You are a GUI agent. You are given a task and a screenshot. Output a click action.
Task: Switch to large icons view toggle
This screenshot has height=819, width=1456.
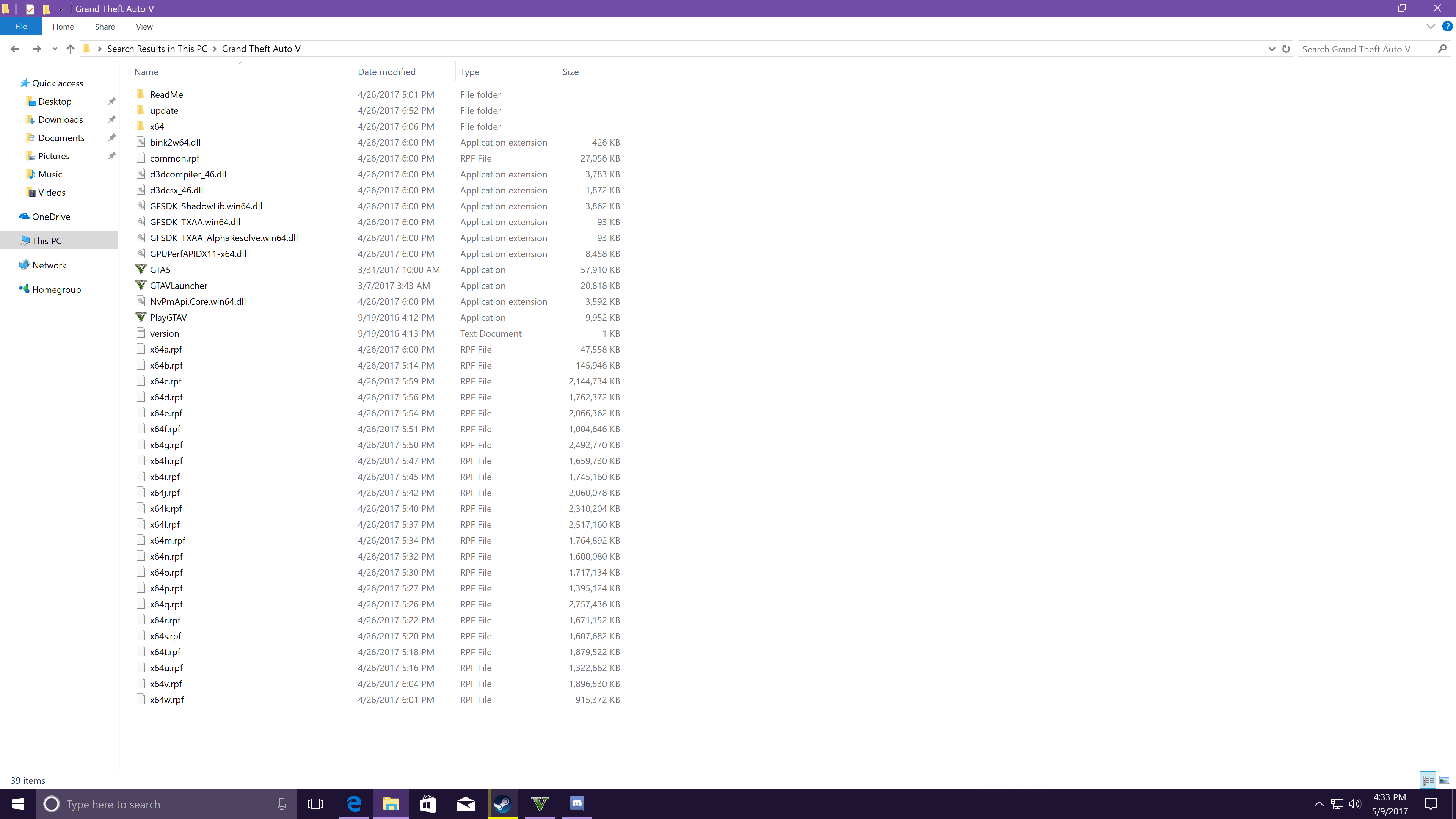click(1444, 780)
